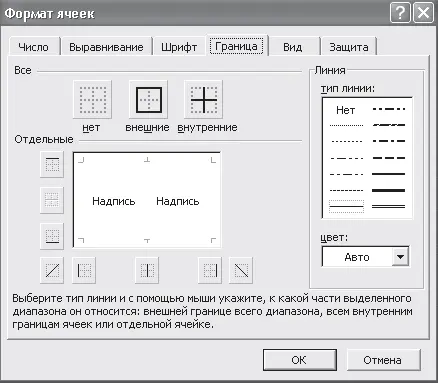The image size is (438, 383).
Task: Open the 'цвет' Авто color dropdown
Action: (400, 257)
